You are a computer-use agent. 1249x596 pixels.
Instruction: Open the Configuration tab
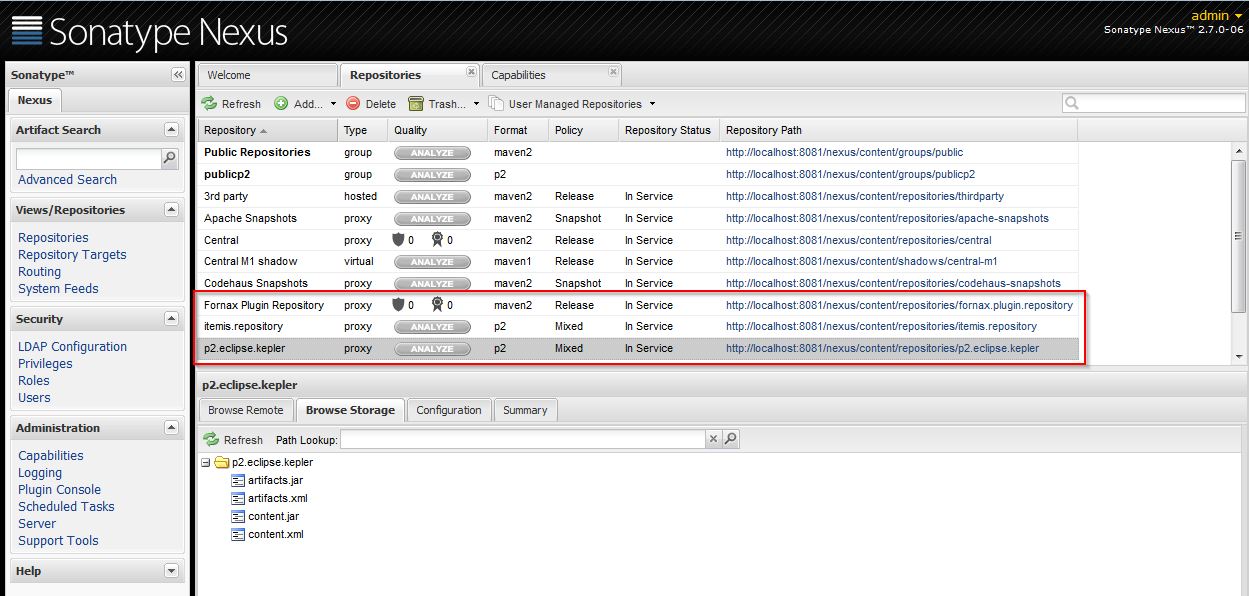[x=449, y=410]
